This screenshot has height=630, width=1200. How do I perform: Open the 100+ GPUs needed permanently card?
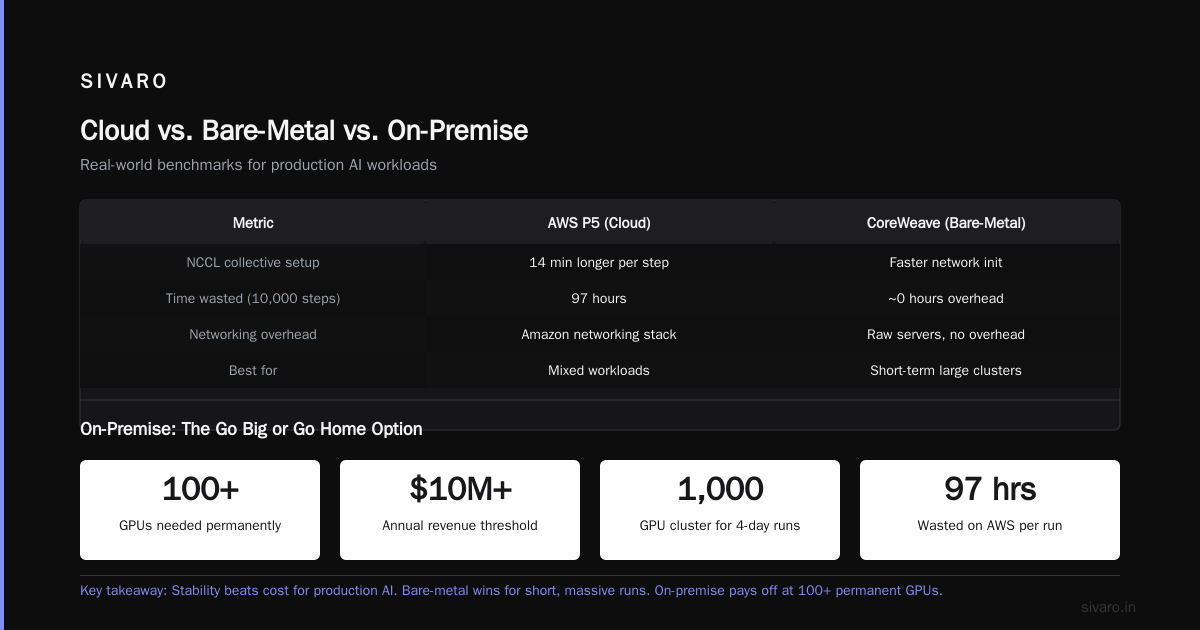pyautogui.click(x=200, y=510)
